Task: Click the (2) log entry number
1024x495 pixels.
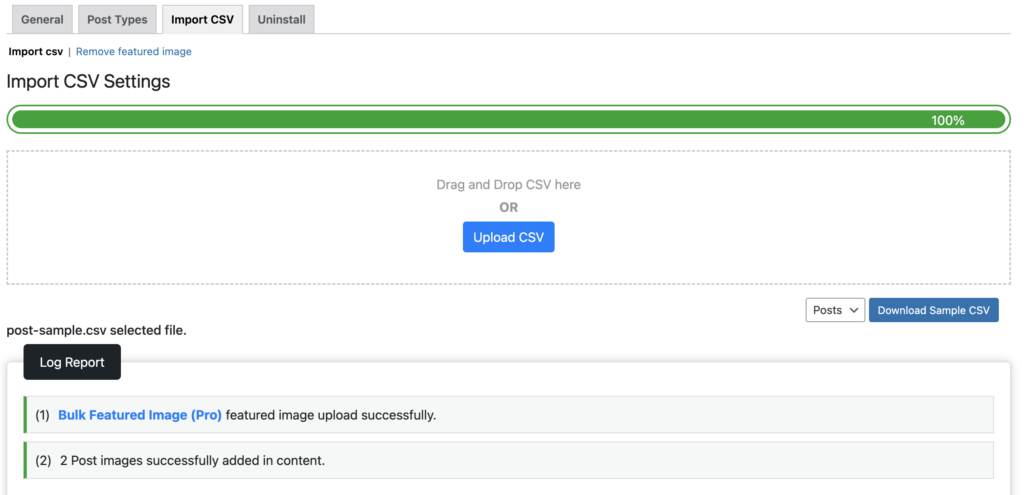Action: click(x=43, y=460)
